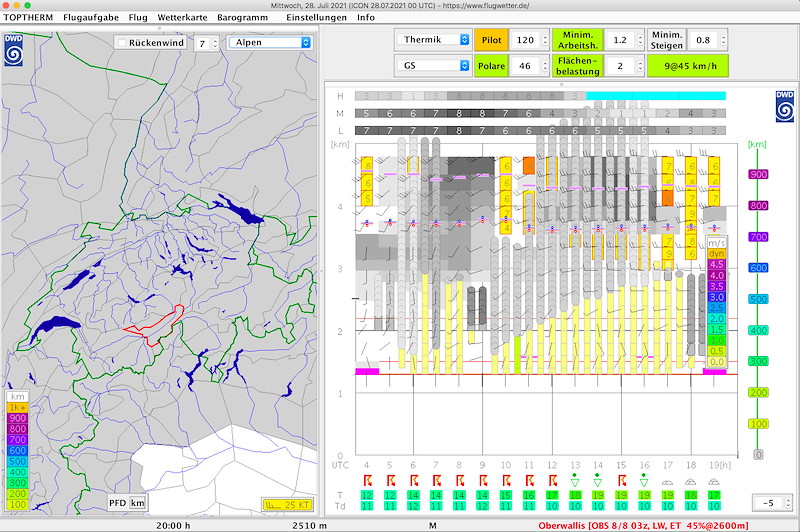
Task: Click the DWD logo beside the barogram
Action: click(785, 106)
